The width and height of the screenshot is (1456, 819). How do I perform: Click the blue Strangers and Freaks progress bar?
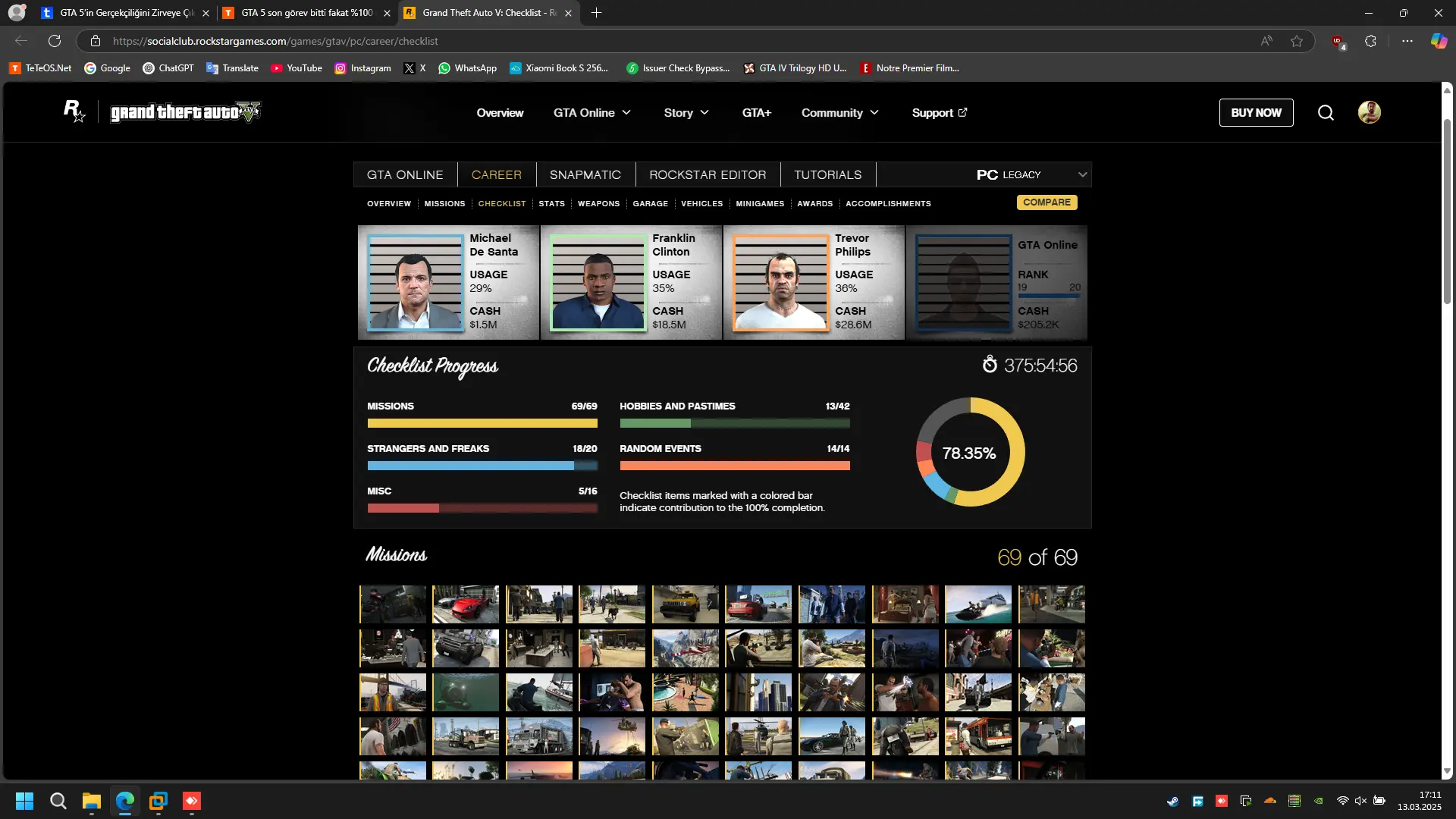482,466
